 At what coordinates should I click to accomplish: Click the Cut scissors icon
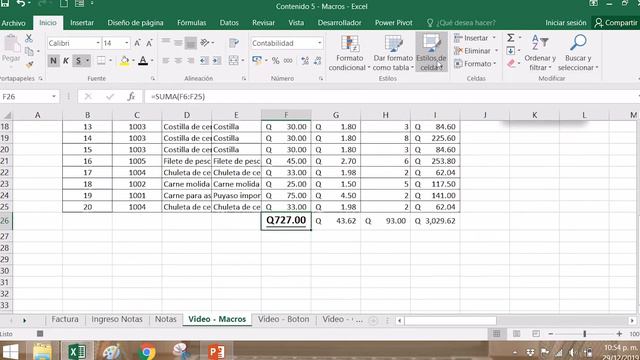click(x=29, y=38)
